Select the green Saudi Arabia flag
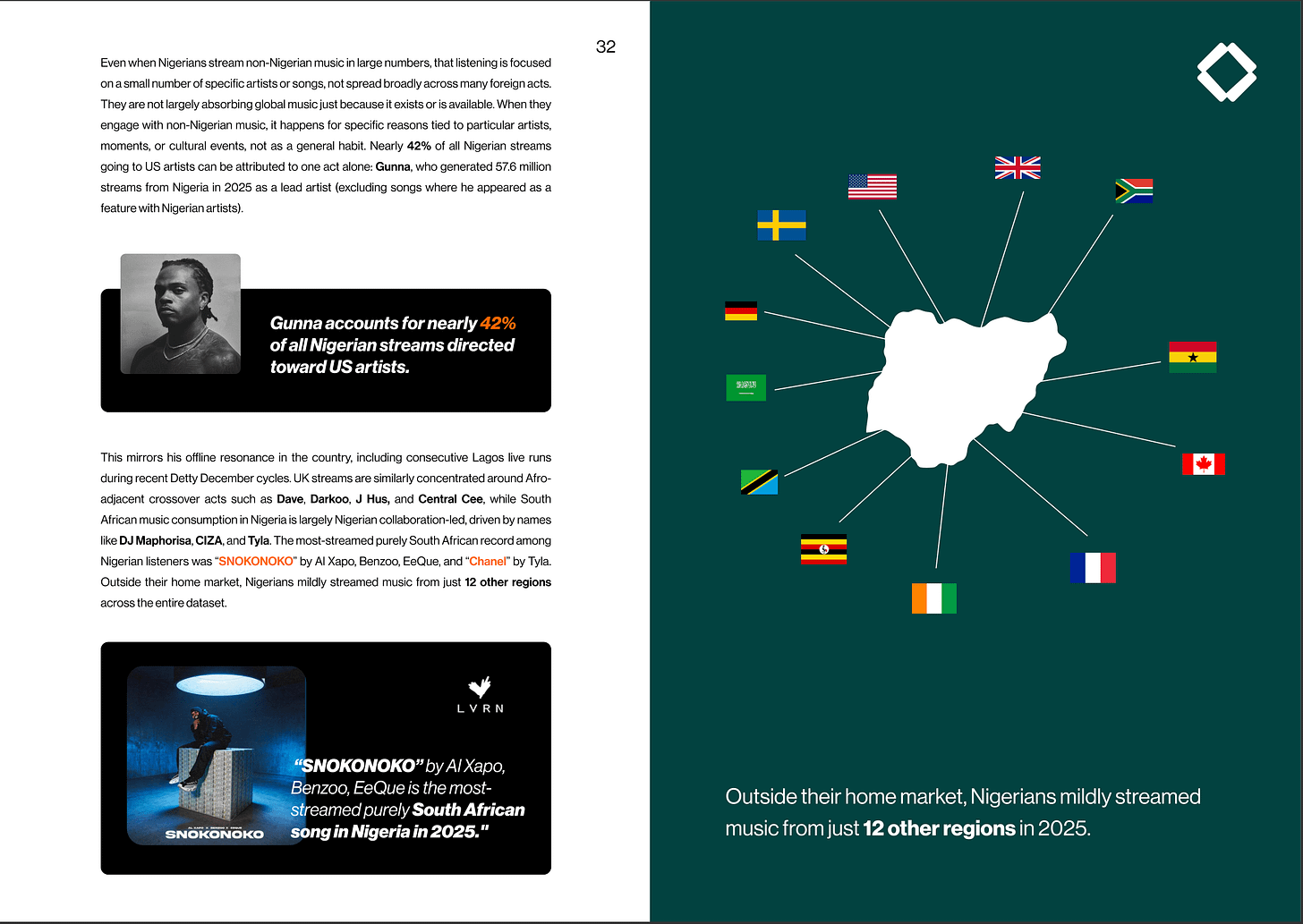This screenshot has width=1303, height=924. pos(746,387)
